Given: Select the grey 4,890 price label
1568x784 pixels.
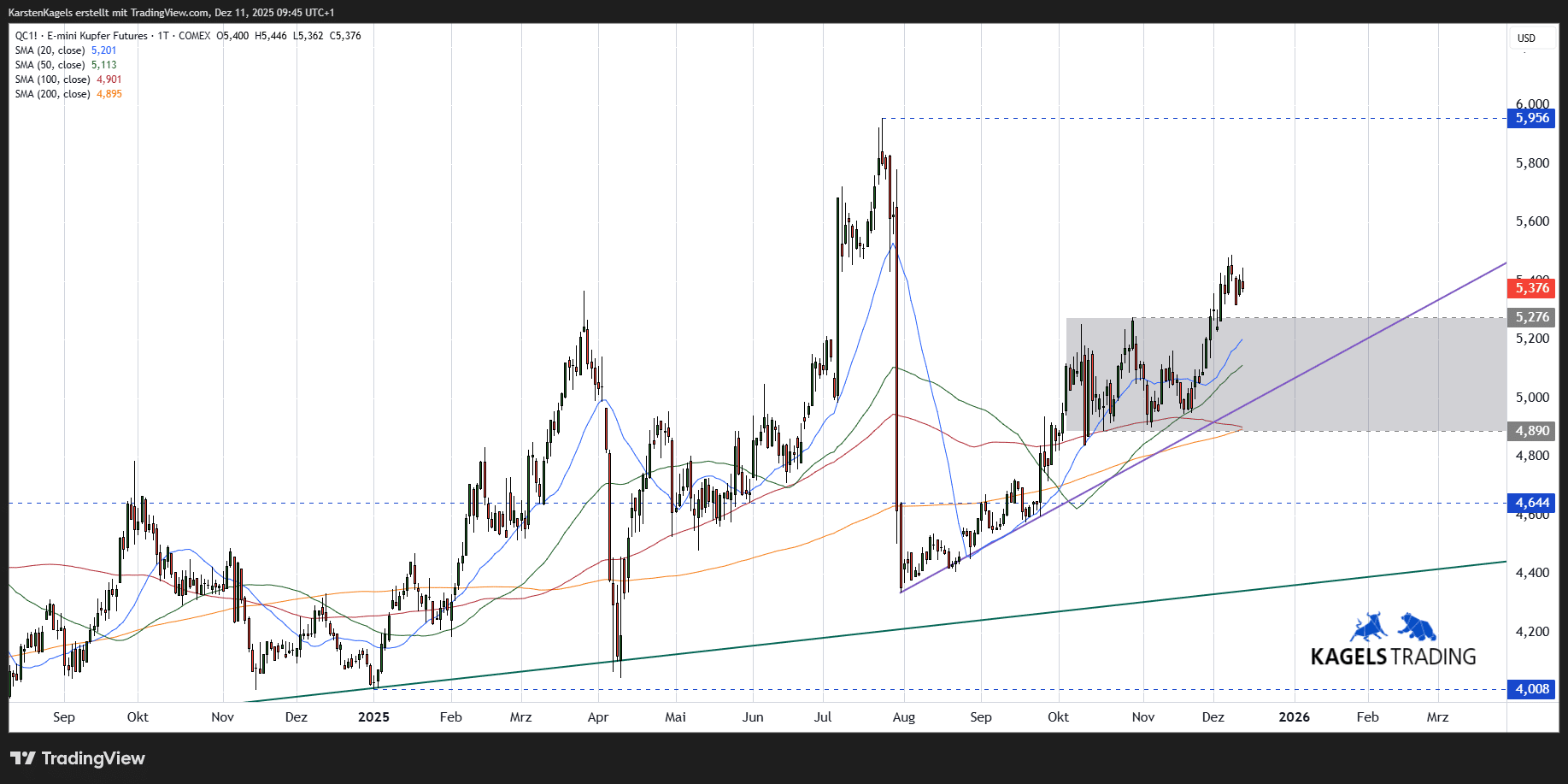Looking at the screenshot, I should (x=1531, y=431).
